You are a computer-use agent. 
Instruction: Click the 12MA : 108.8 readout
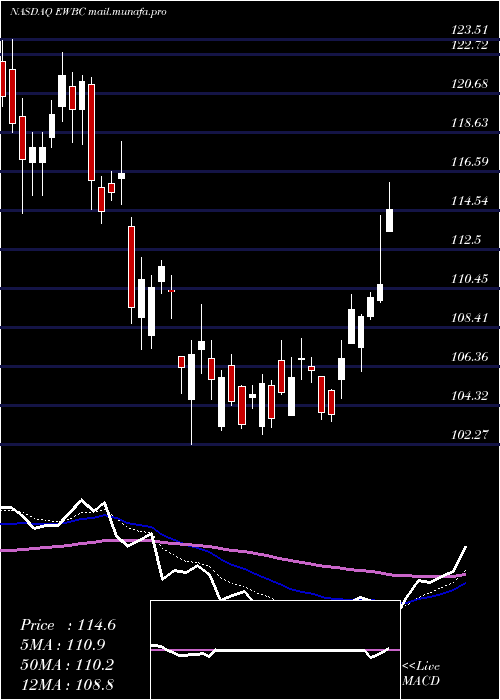coord(67,684)
